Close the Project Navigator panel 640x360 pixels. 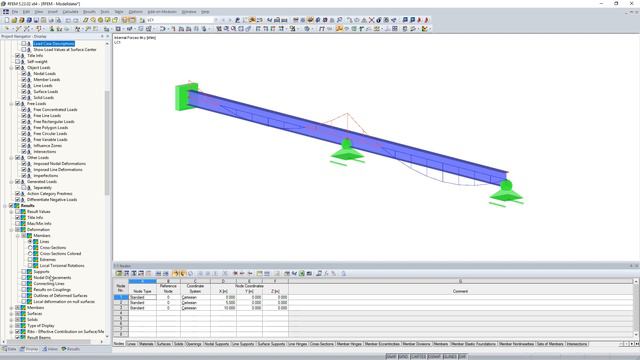point(107,36)
